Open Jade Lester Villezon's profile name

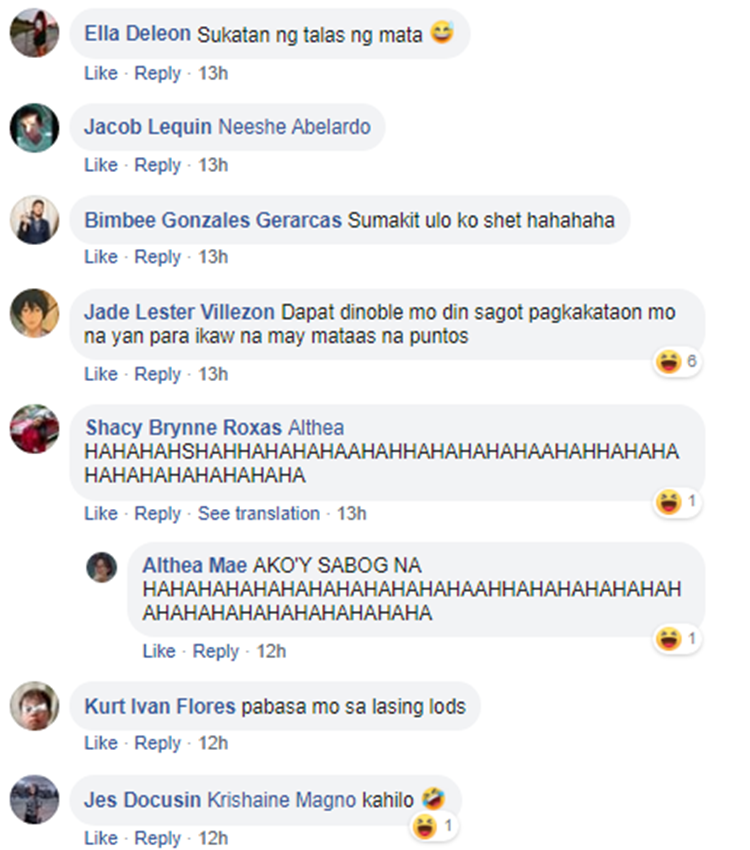(x=179, y=312)
